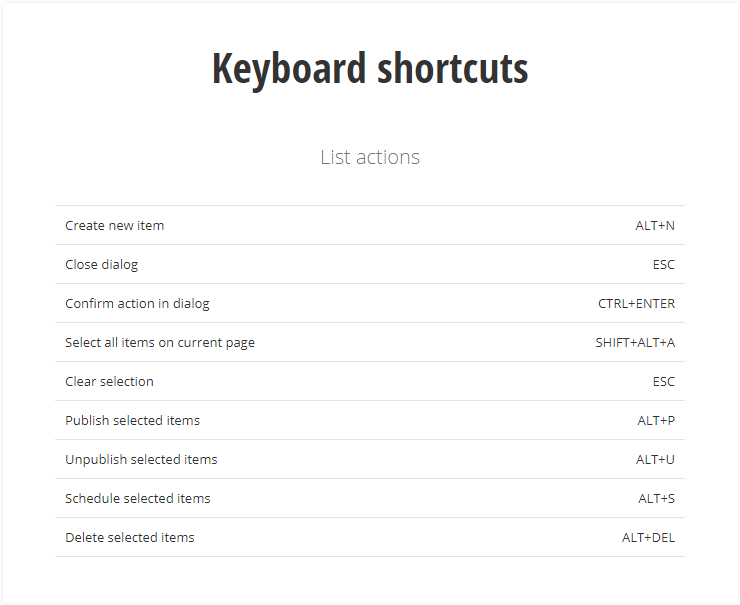The width and height of the screenshot is (740, 605).
Task: Select the Close dialog row label
Action: [102, 265]
